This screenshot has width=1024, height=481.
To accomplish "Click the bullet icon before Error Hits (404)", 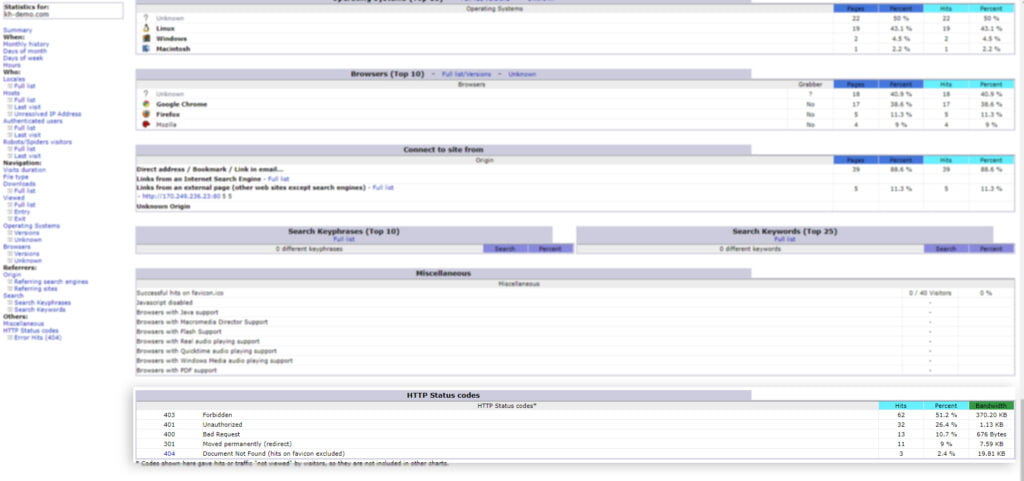I will (10, 337).
